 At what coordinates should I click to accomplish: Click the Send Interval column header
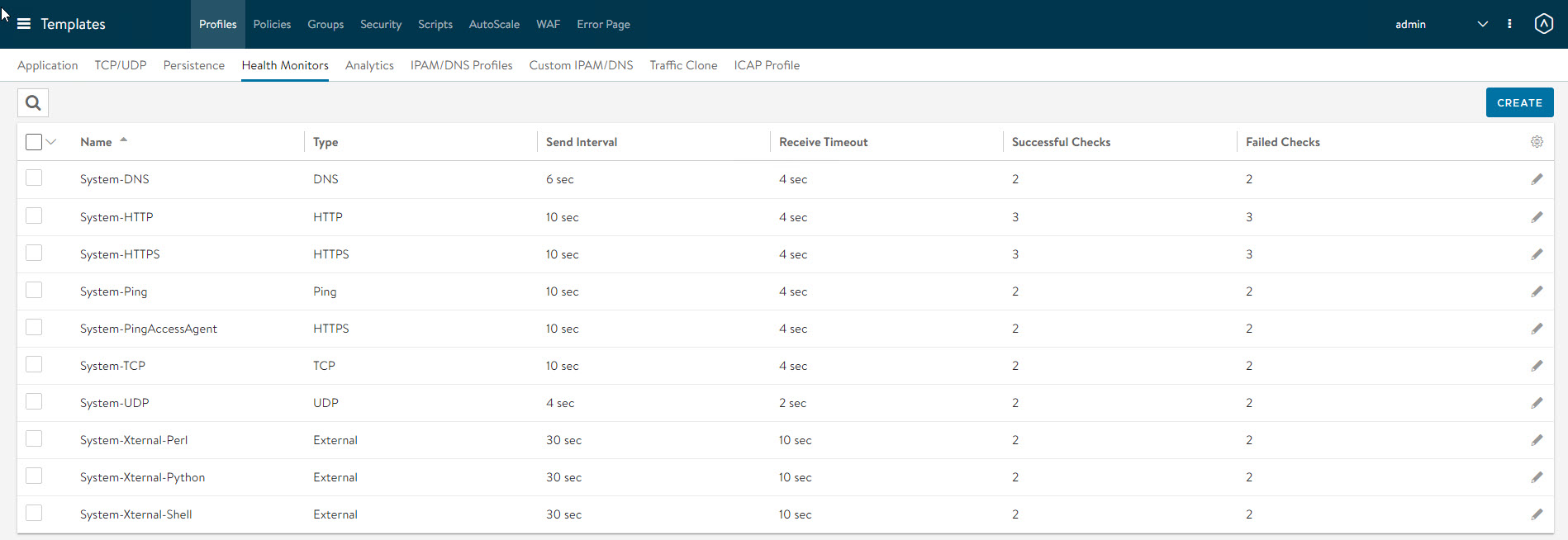click(x=582, y=142)
